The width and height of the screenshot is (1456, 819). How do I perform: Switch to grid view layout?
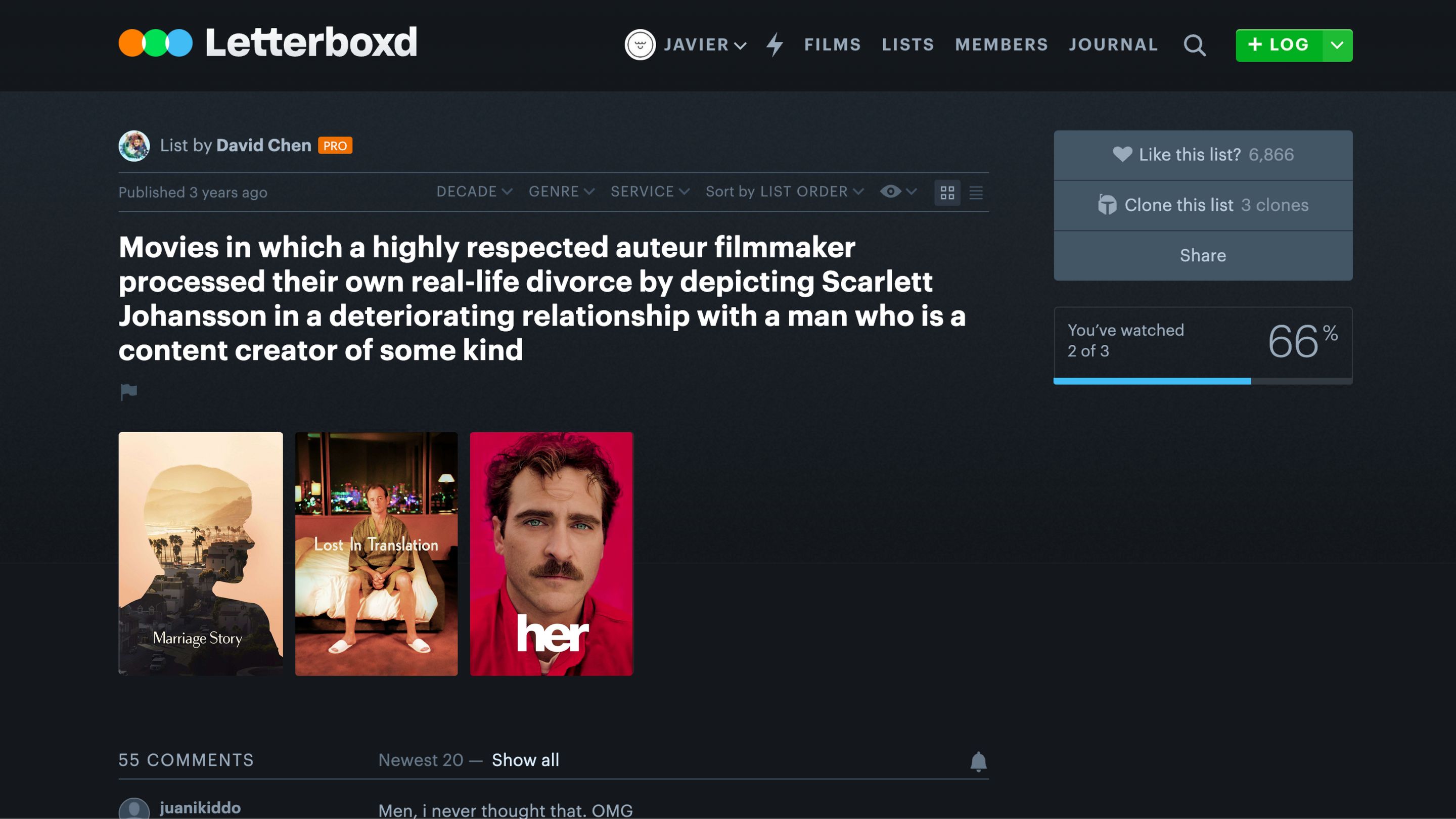coord(947,193)
